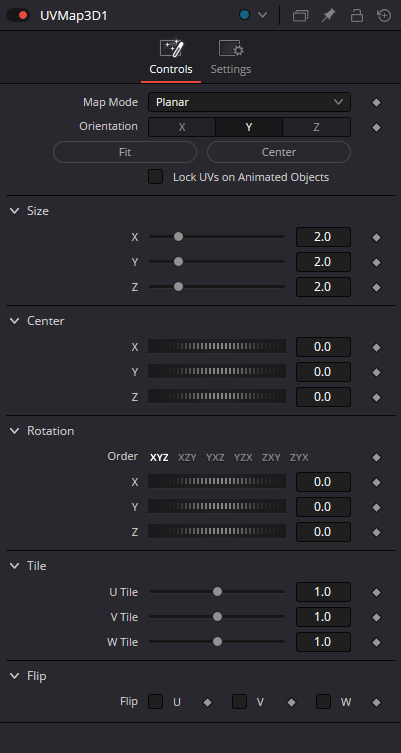
Task: Enable Lock UVs on Animated Objects
Action: (156, 177)
